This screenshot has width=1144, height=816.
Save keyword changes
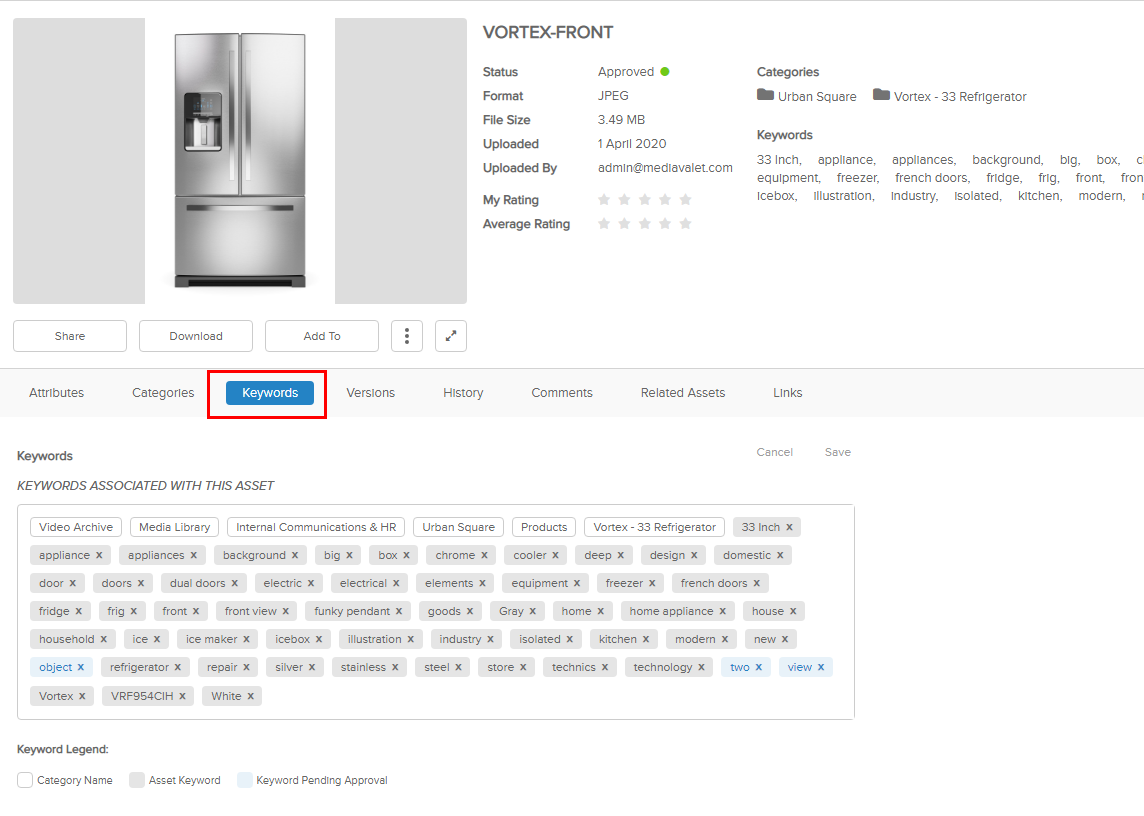[838, 452]
